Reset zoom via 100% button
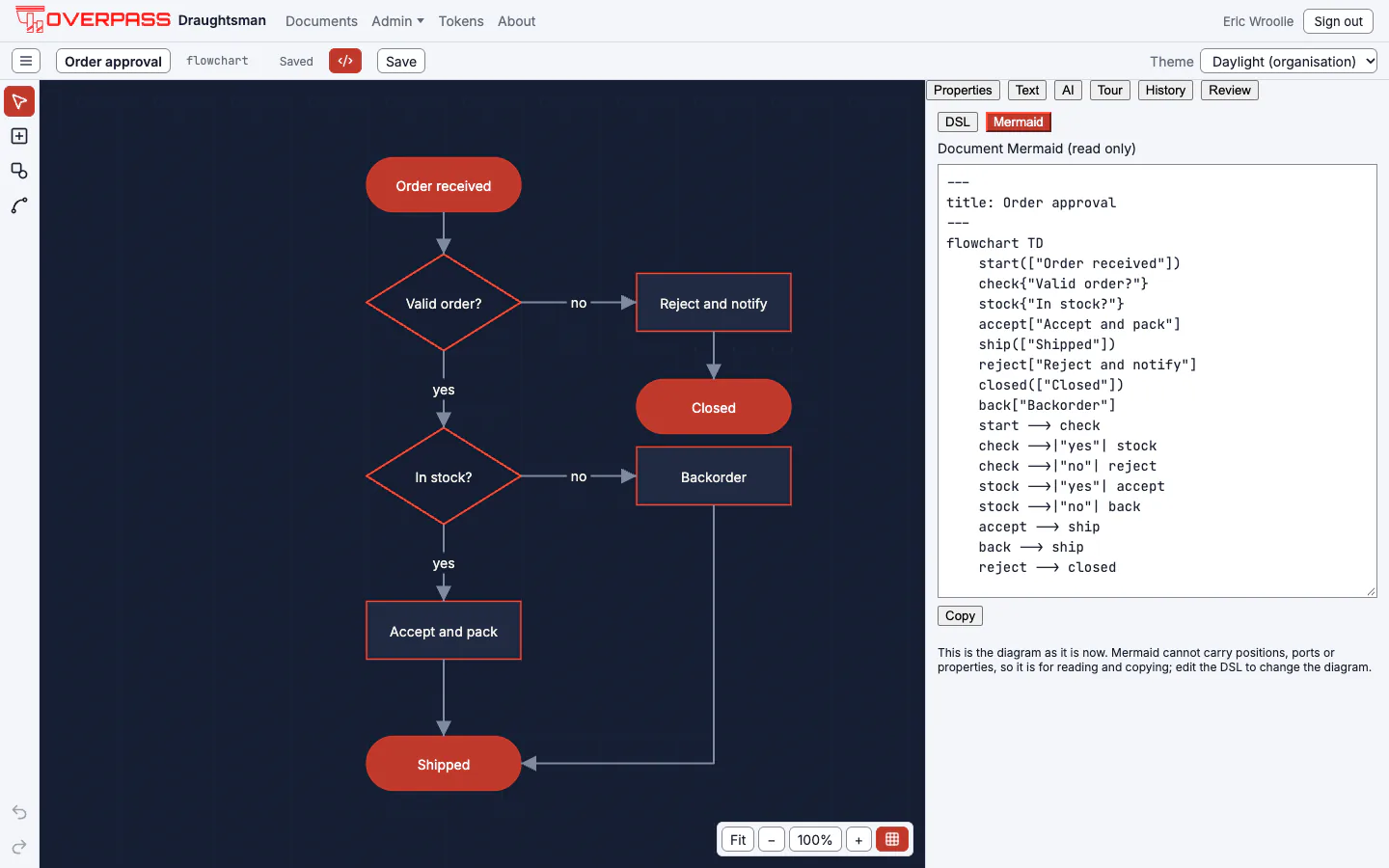This screenshot has height=868, width=1389. tap(815, 839)
